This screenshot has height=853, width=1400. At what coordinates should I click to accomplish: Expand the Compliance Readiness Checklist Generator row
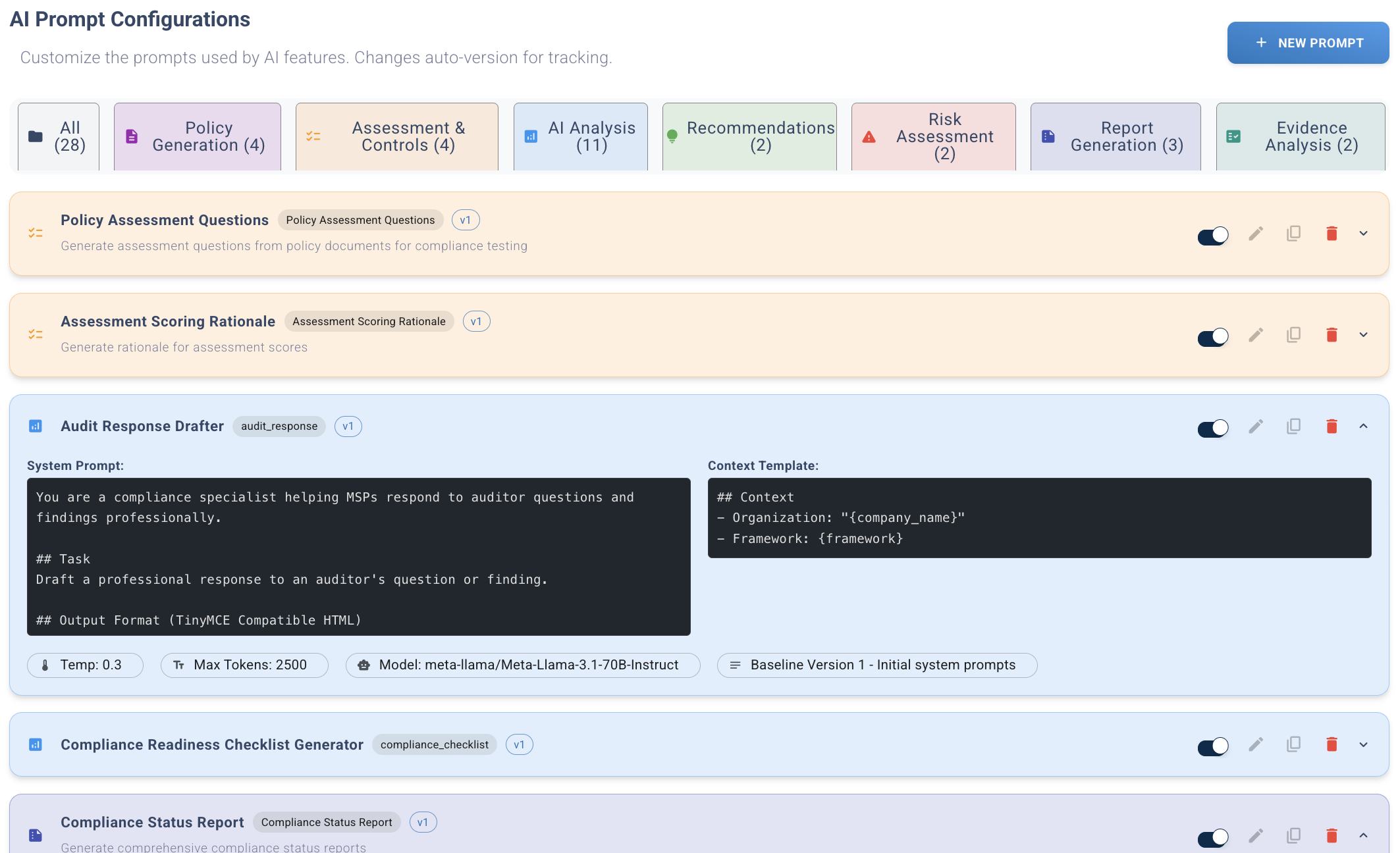pyautogui.click(x=1363, y=744)
